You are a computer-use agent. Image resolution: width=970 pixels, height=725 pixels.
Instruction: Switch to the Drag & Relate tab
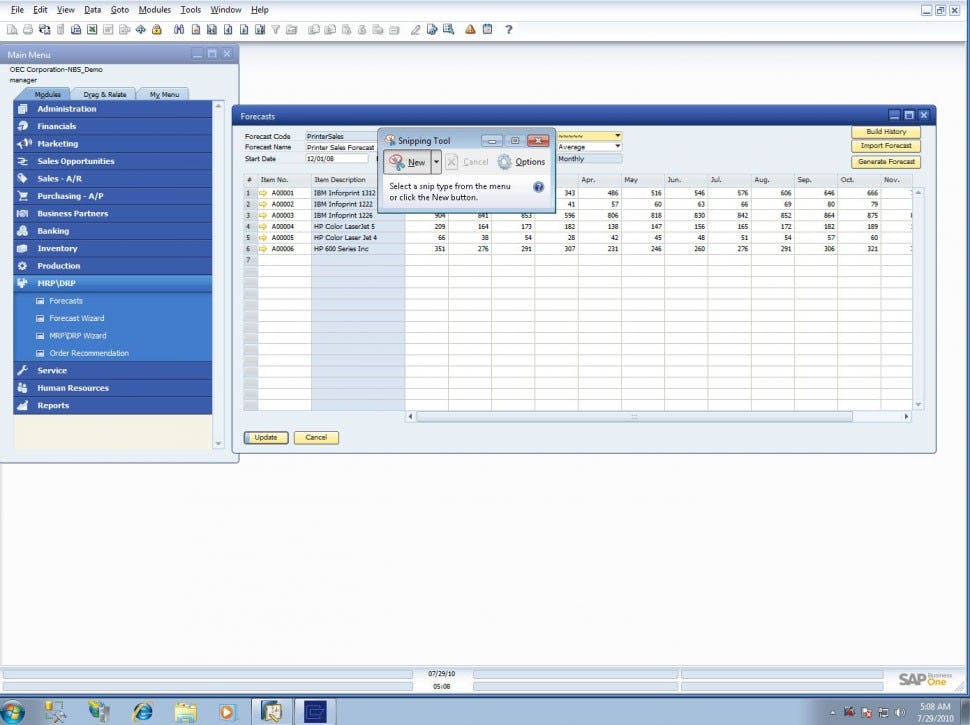click(x=105, y=94)
